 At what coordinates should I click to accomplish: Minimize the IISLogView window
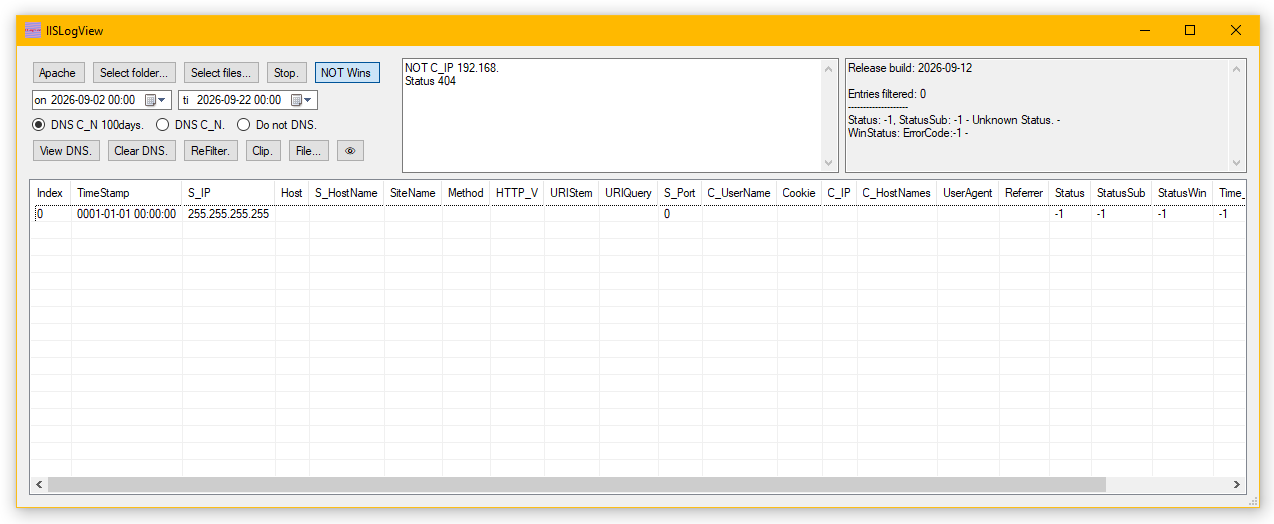[1144, 30]
